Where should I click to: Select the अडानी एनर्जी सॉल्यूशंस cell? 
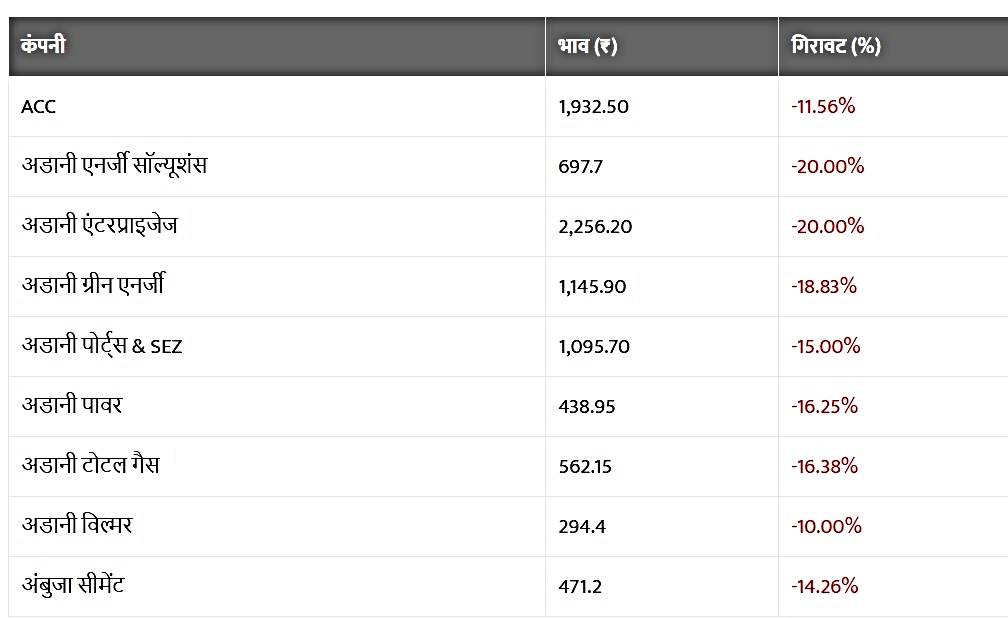(x=114, y=166)
